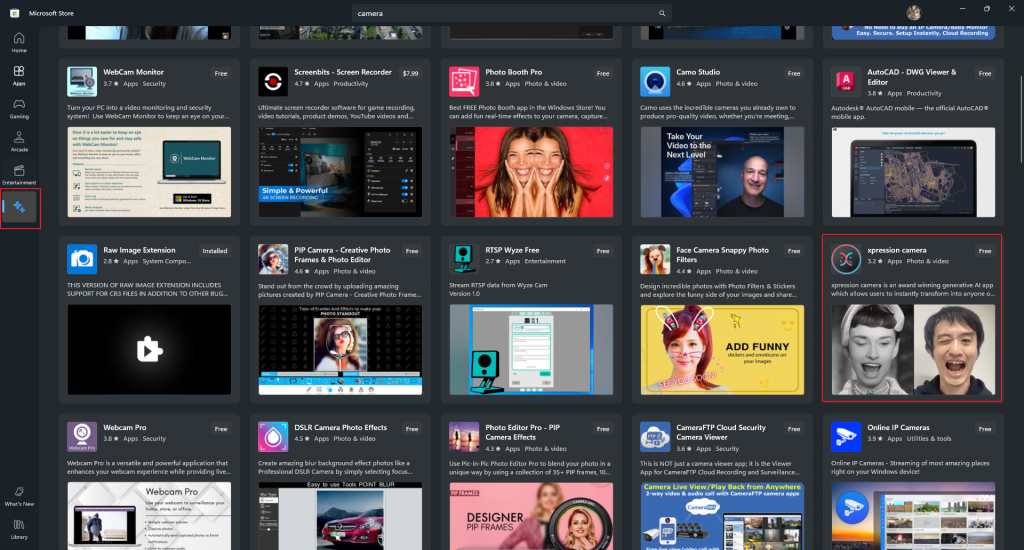Click the 'Screenbits - Screen Recorder' title
1024x550 pixels.
pyautogui.click(x=343, y=72)
